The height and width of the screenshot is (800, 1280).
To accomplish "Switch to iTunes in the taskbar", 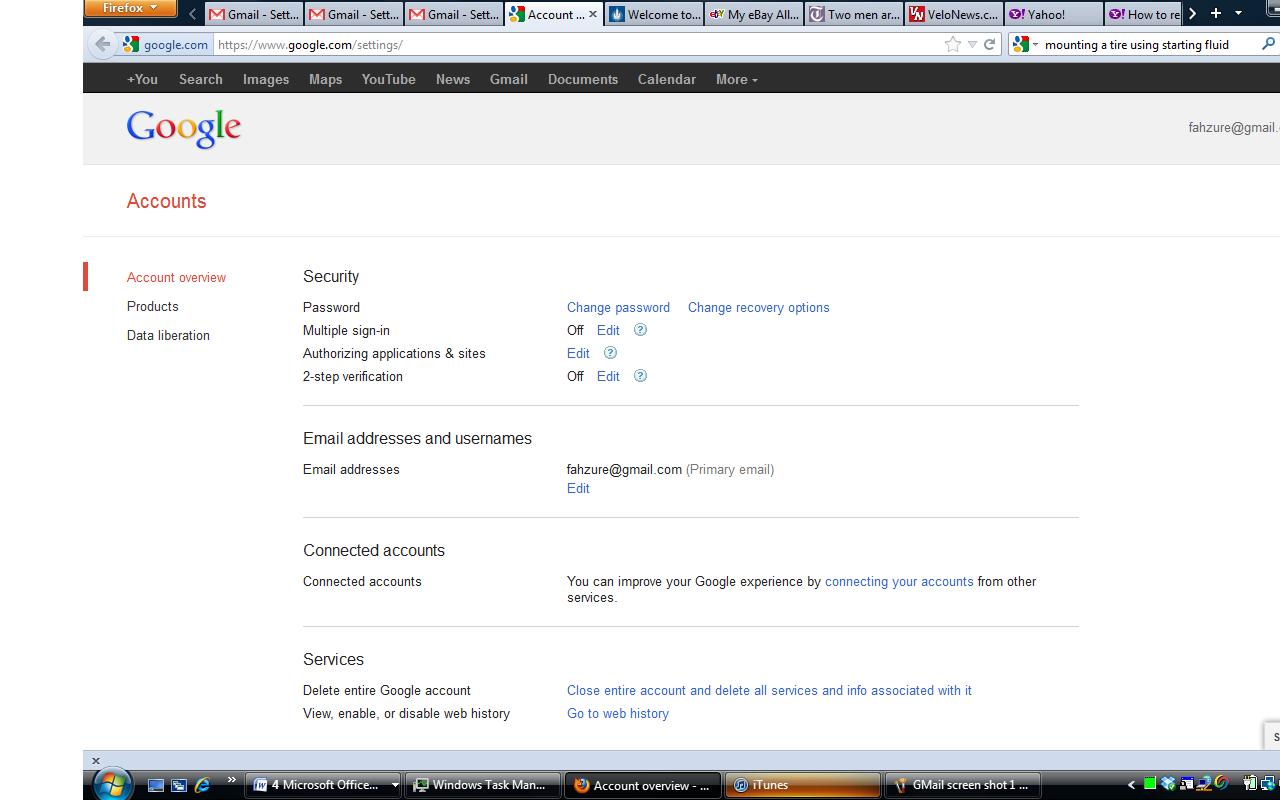I will pyautogui.click(x=802, y=785).
